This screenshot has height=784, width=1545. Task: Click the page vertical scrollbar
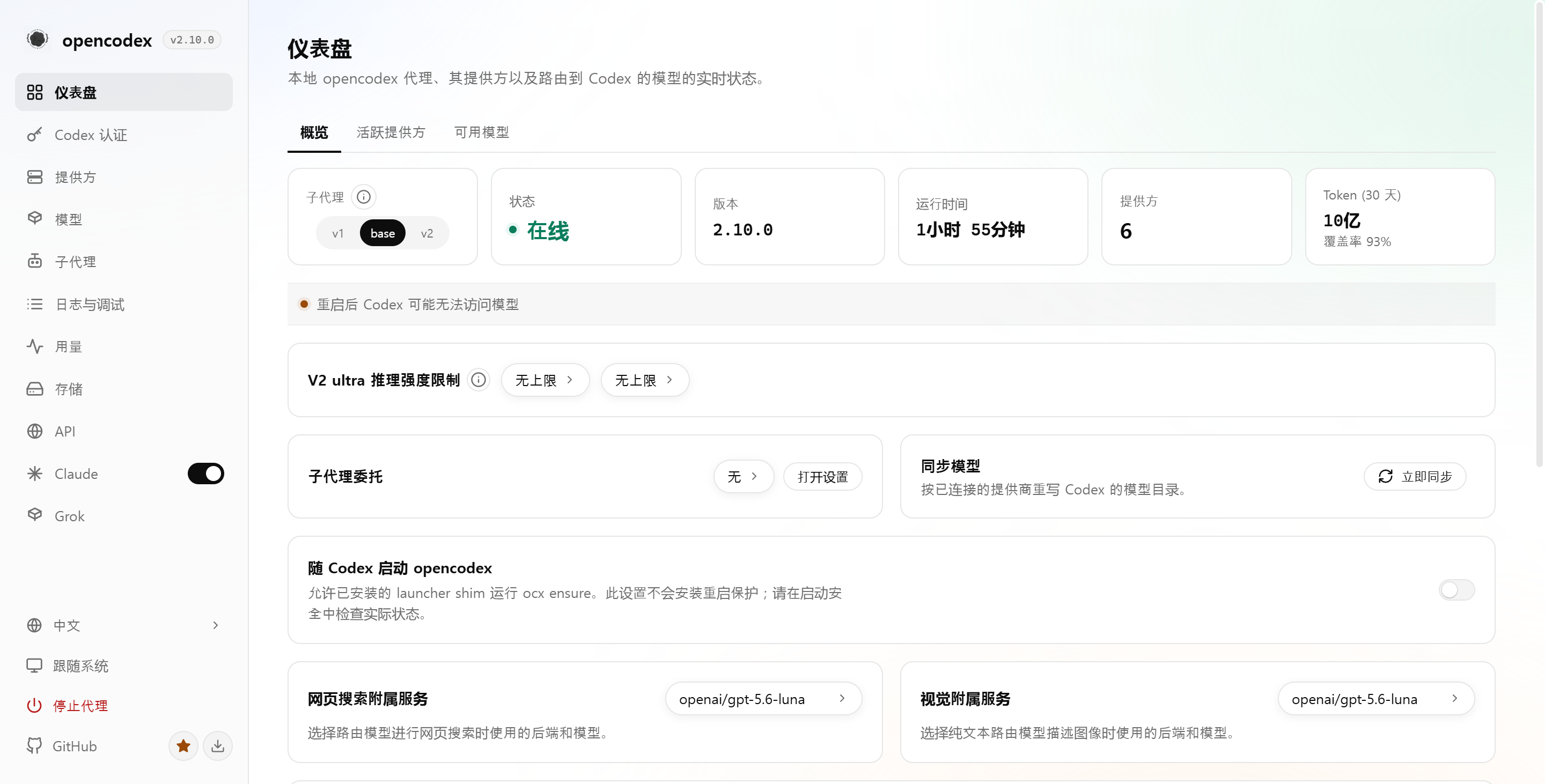point(1540,234)
